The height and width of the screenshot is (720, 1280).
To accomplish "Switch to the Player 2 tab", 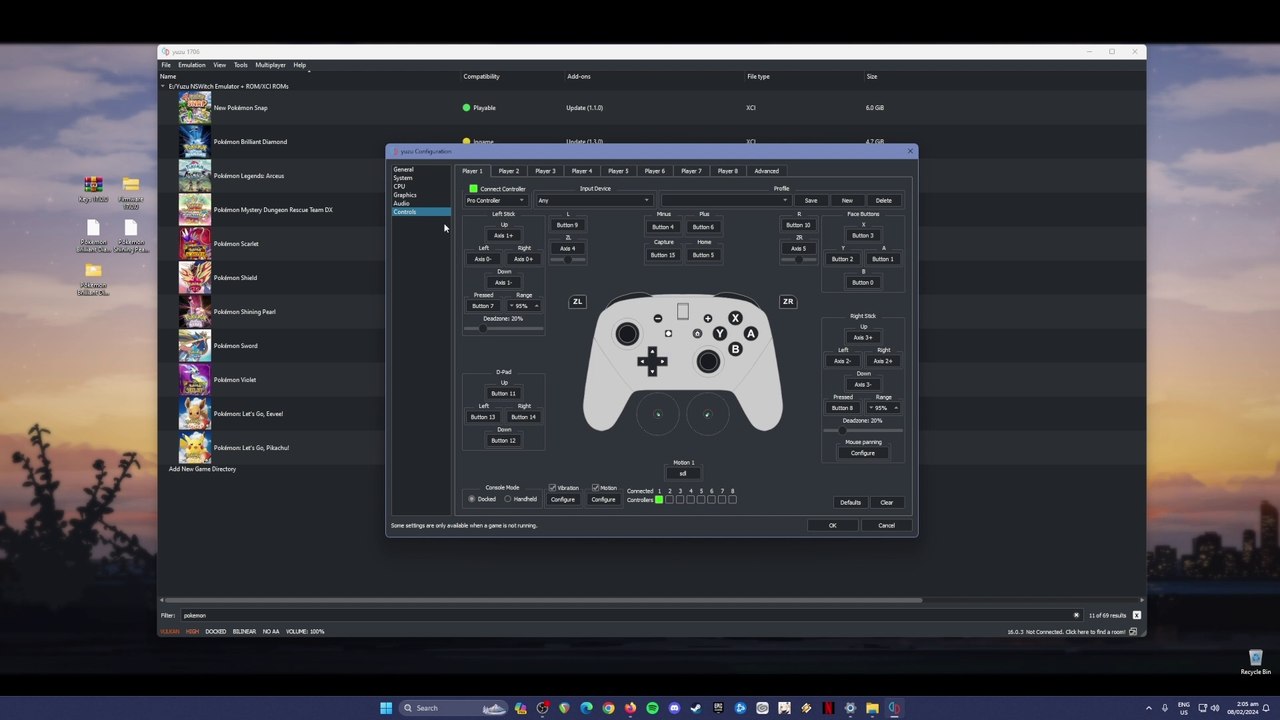I will (508, 171).
